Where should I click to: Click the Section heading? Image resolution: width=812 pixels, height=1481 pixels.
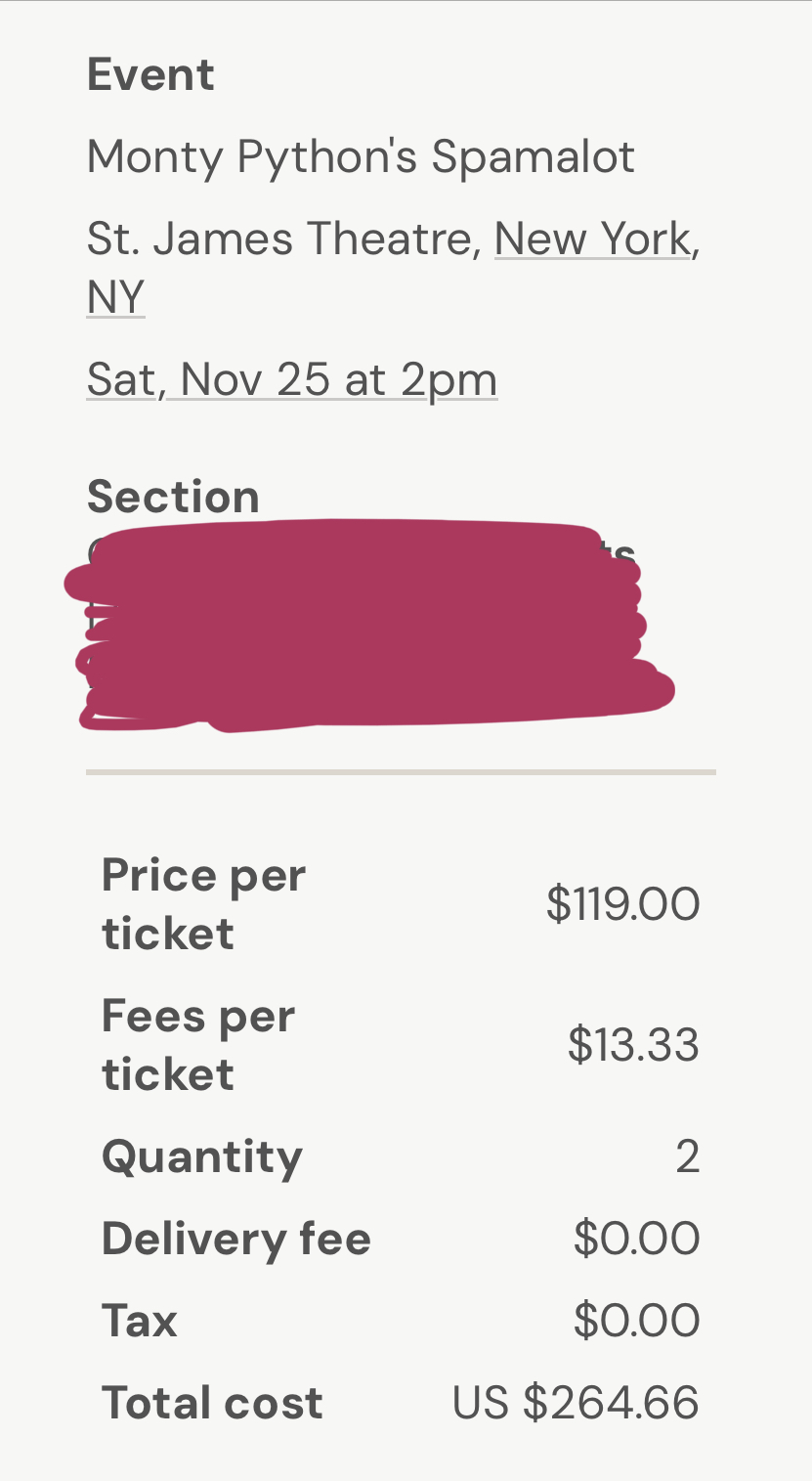(173, 497)
